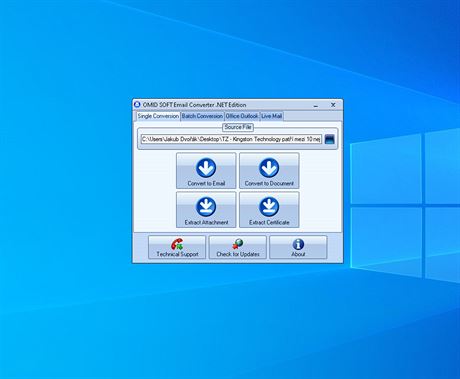Click Check for Updates

(x=238, y=247)
